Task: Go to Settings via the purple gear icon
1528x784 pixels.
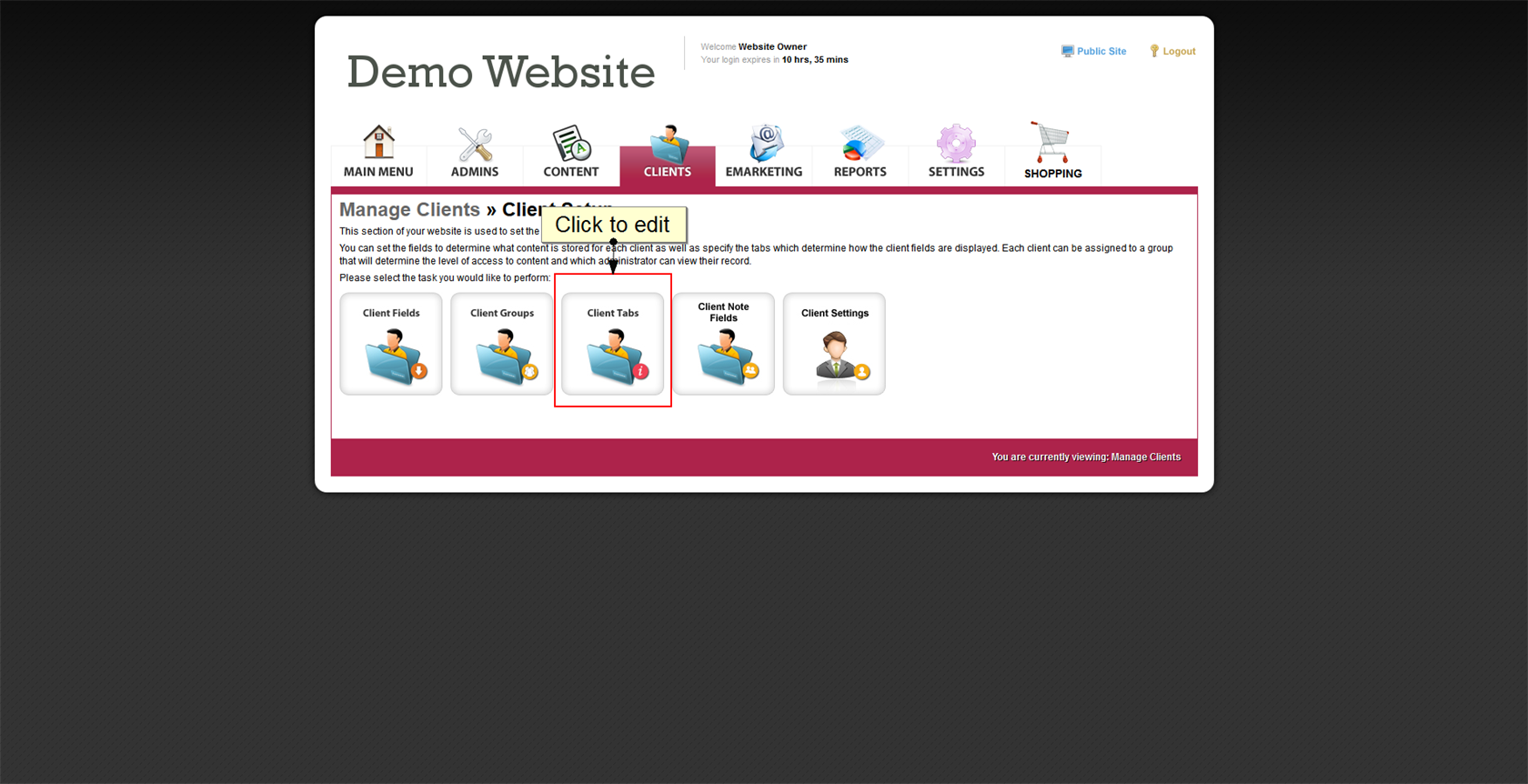Action: coord(956,144)
